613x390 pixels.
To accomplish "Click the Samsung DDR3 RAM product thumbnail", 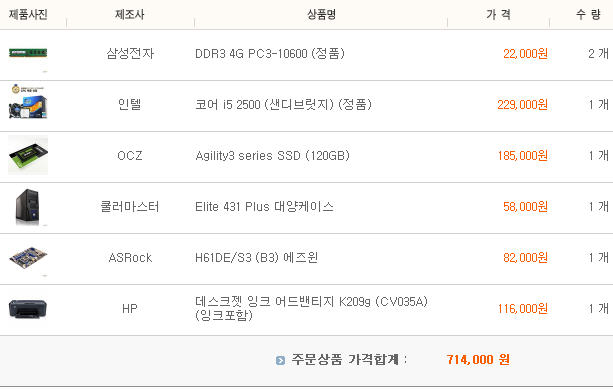I will coord(28,53).
